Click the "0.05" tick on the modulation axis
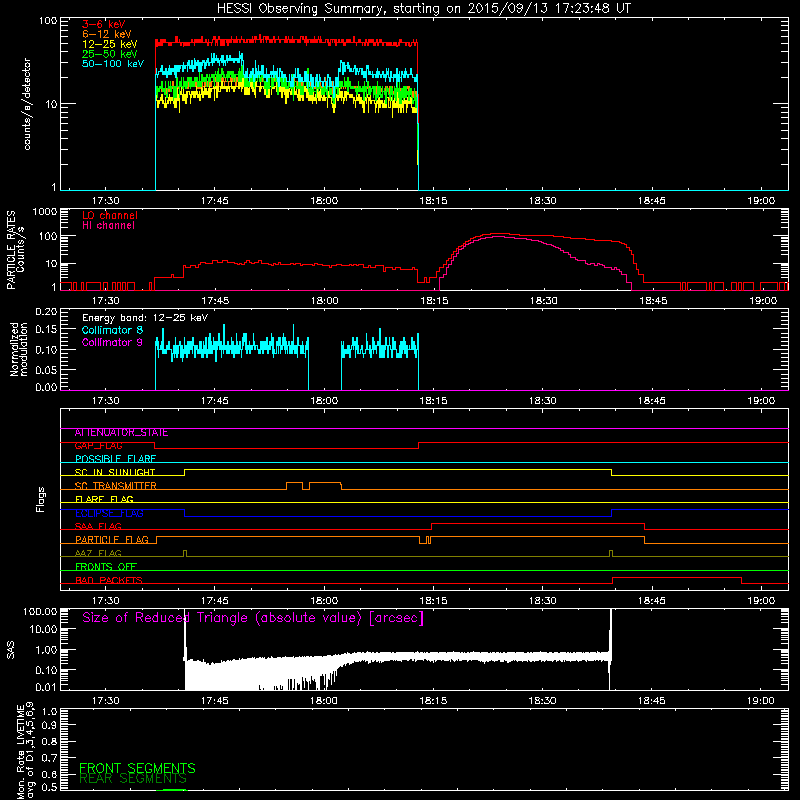Screen dimensions: 800x800 46,369
